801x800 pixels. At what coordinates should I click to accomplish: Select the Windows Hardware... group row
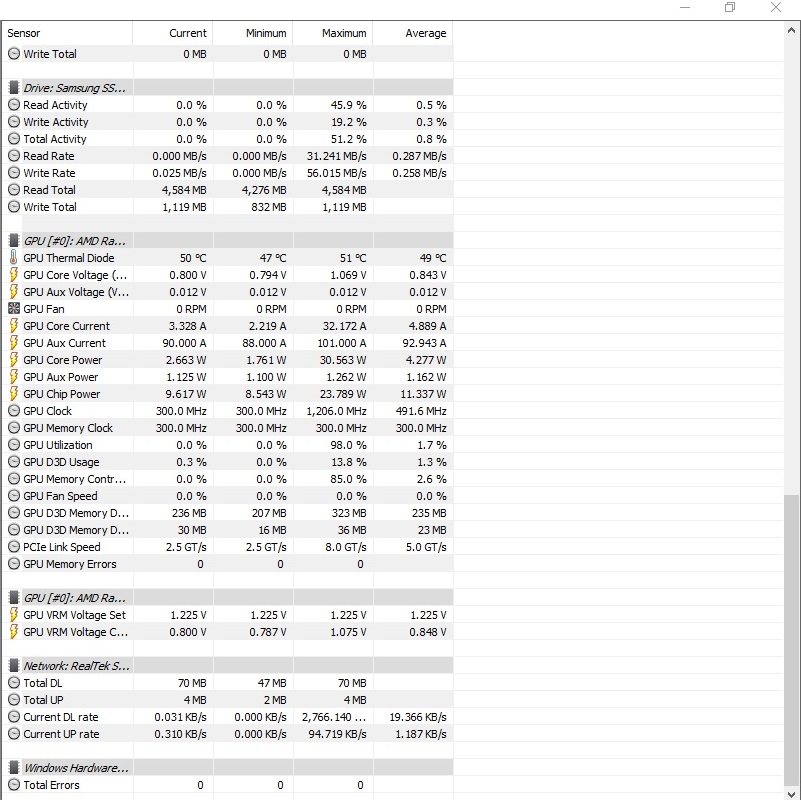click(228, 768)
